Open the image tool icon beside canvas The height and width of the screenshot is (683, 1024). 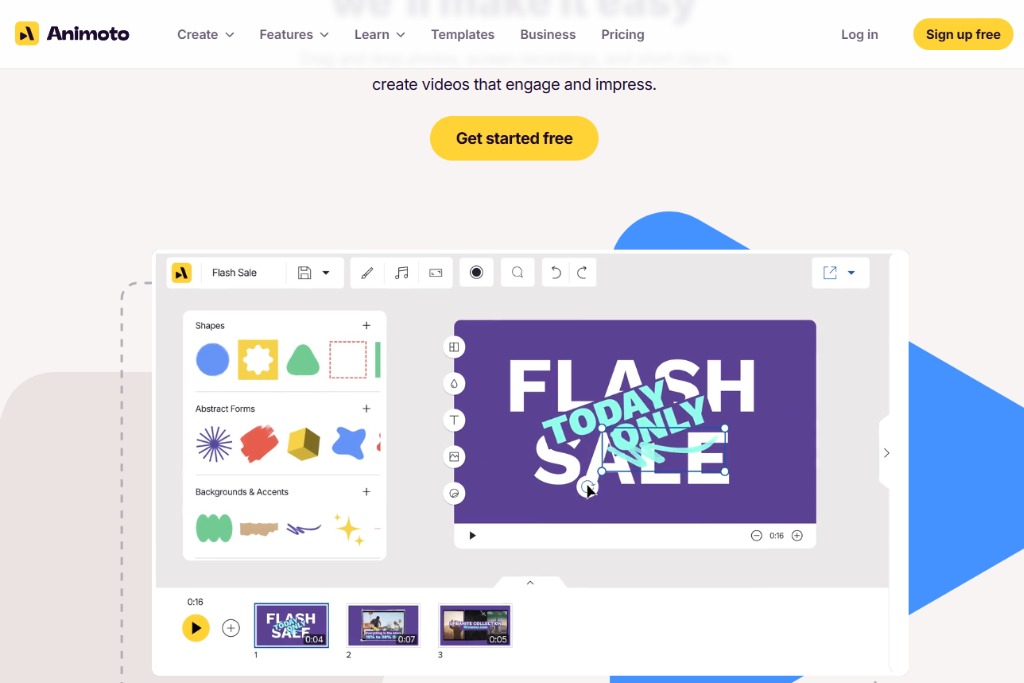454,456
